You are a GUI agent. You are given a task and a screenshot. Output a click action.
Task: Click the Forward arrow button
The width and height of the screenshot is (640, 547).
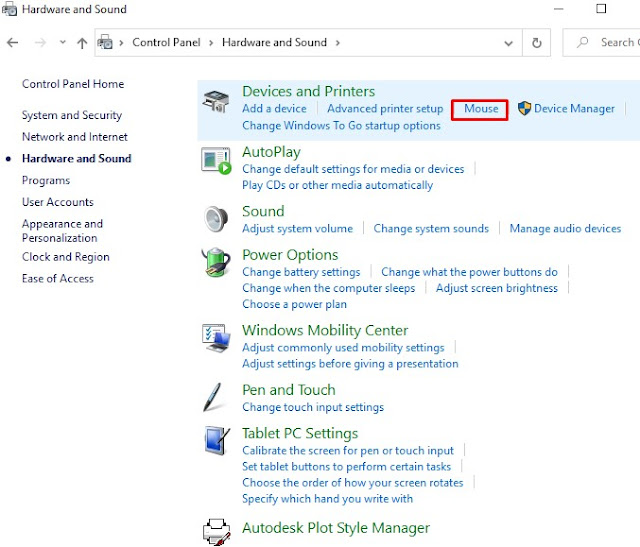pyautogui.click(x=40, y=42)
